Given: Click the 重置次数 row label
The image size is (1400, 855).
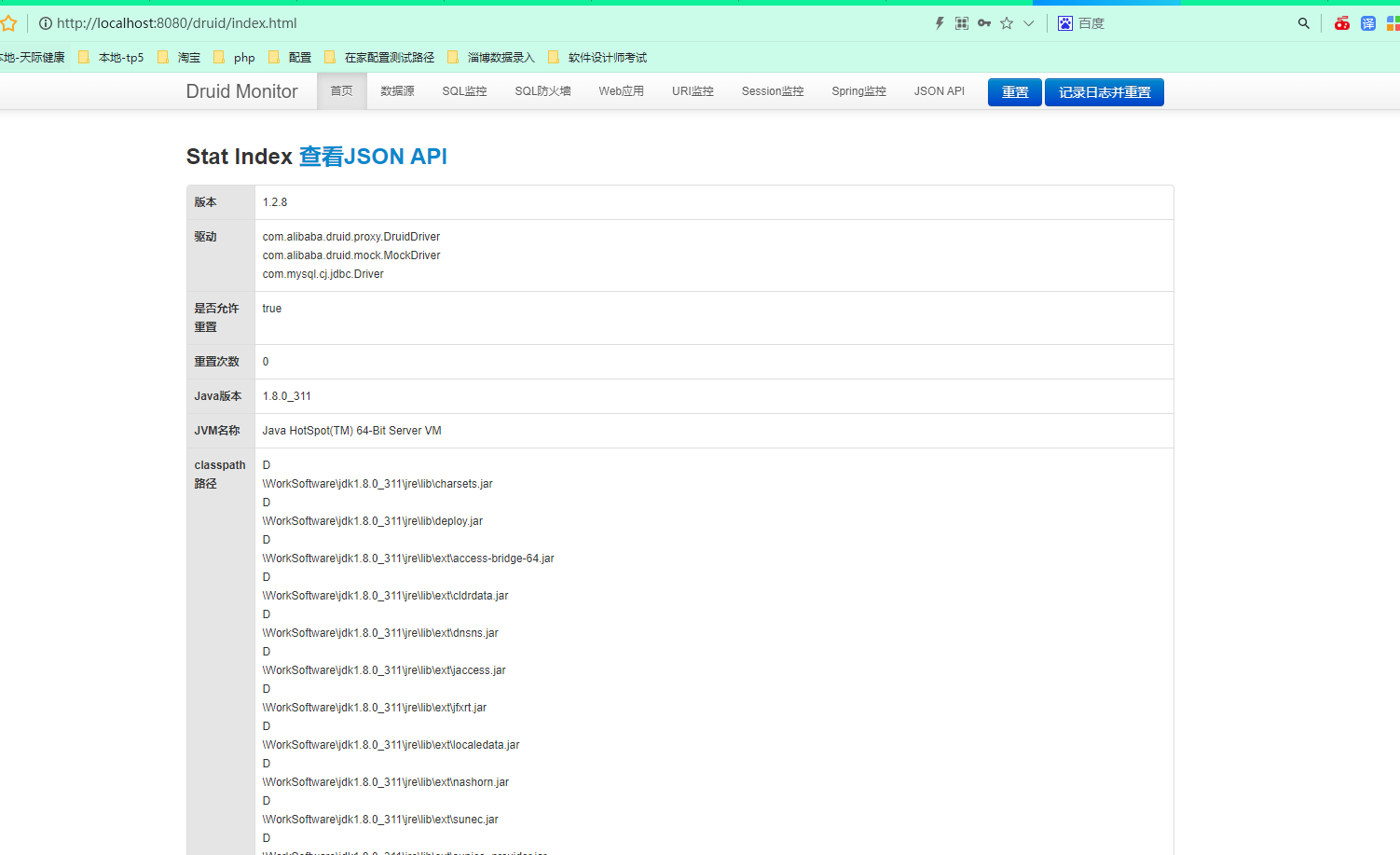Looking at the screenshot, I should pyautogui.click(x=216, y=362).
